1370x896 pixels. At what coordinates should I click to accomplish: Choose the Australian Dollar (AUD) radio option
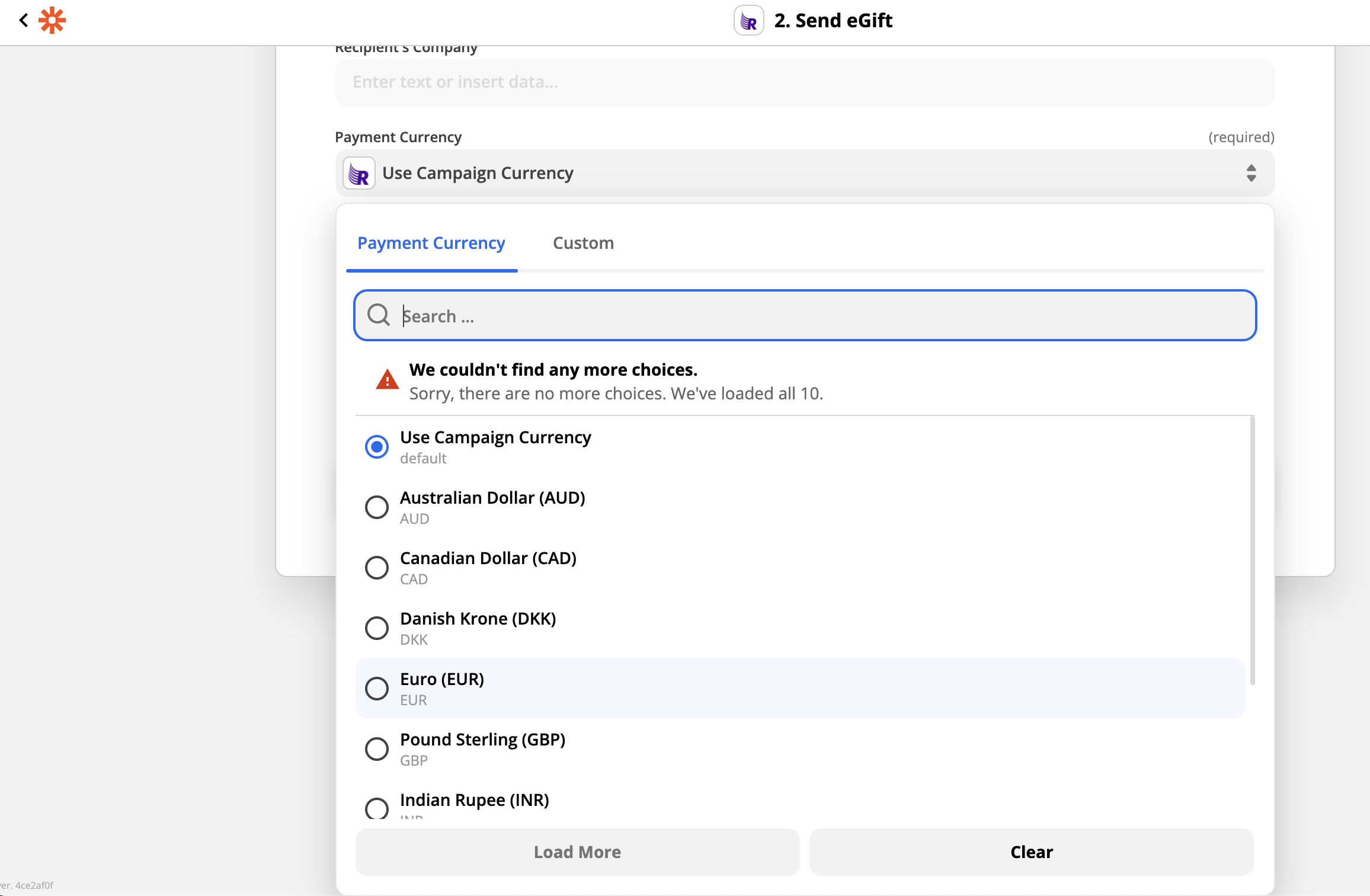click(x=377, y=507)
